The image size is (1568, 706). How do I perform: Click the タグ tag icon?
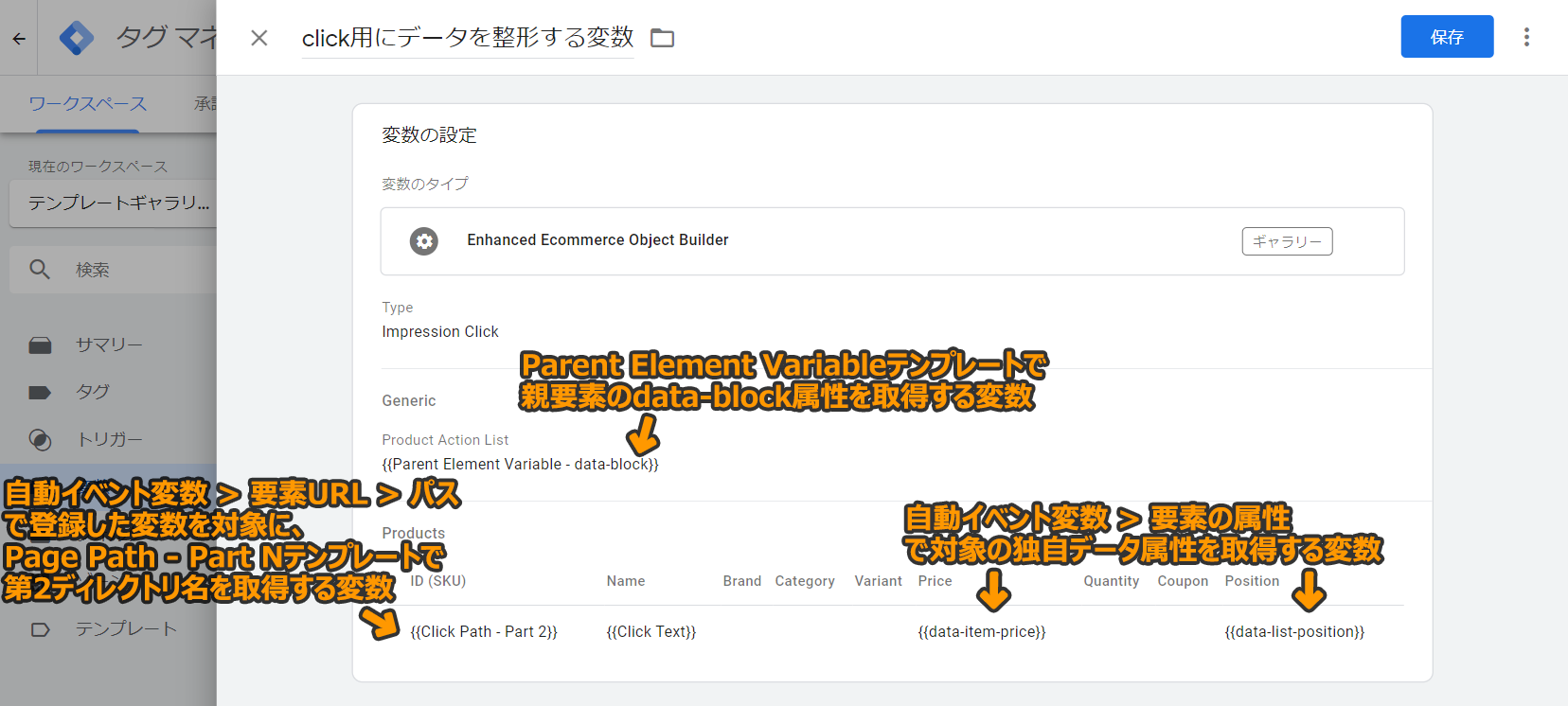(x=40, y=393)
